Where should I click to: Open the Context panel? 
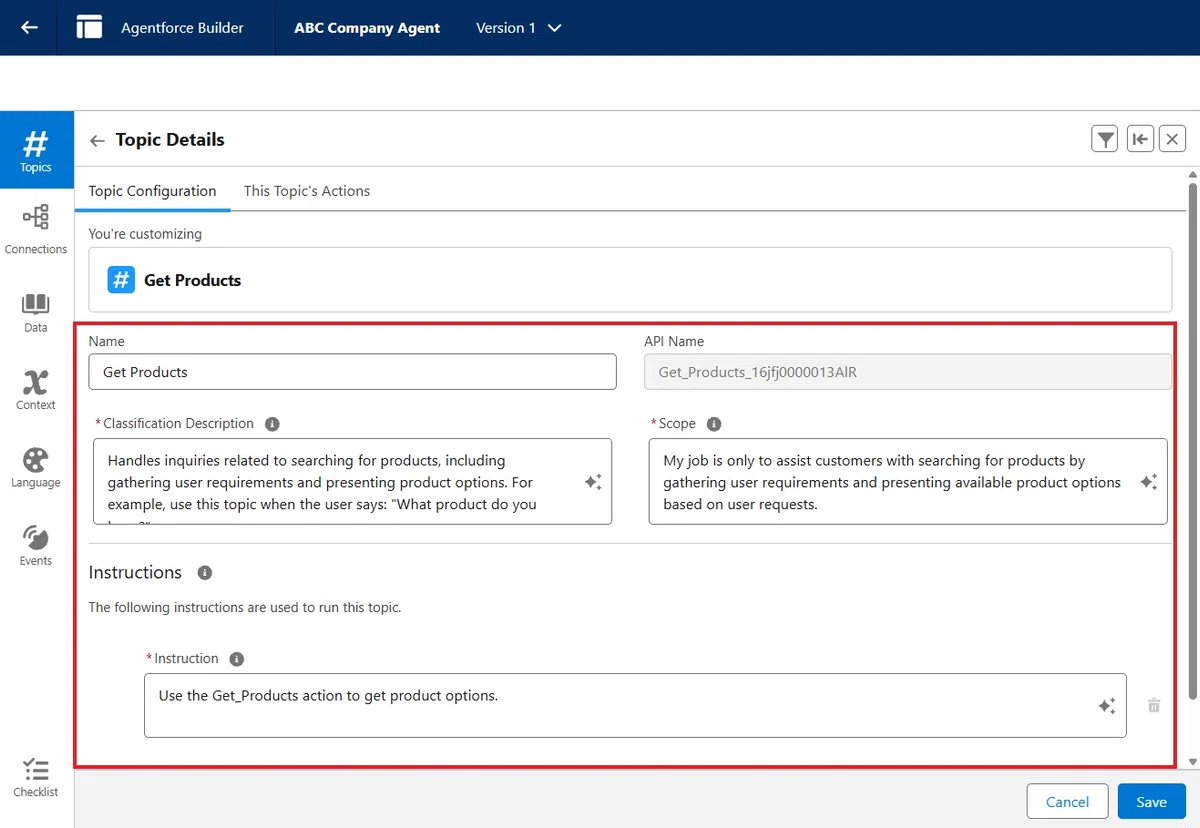(36, 390)
